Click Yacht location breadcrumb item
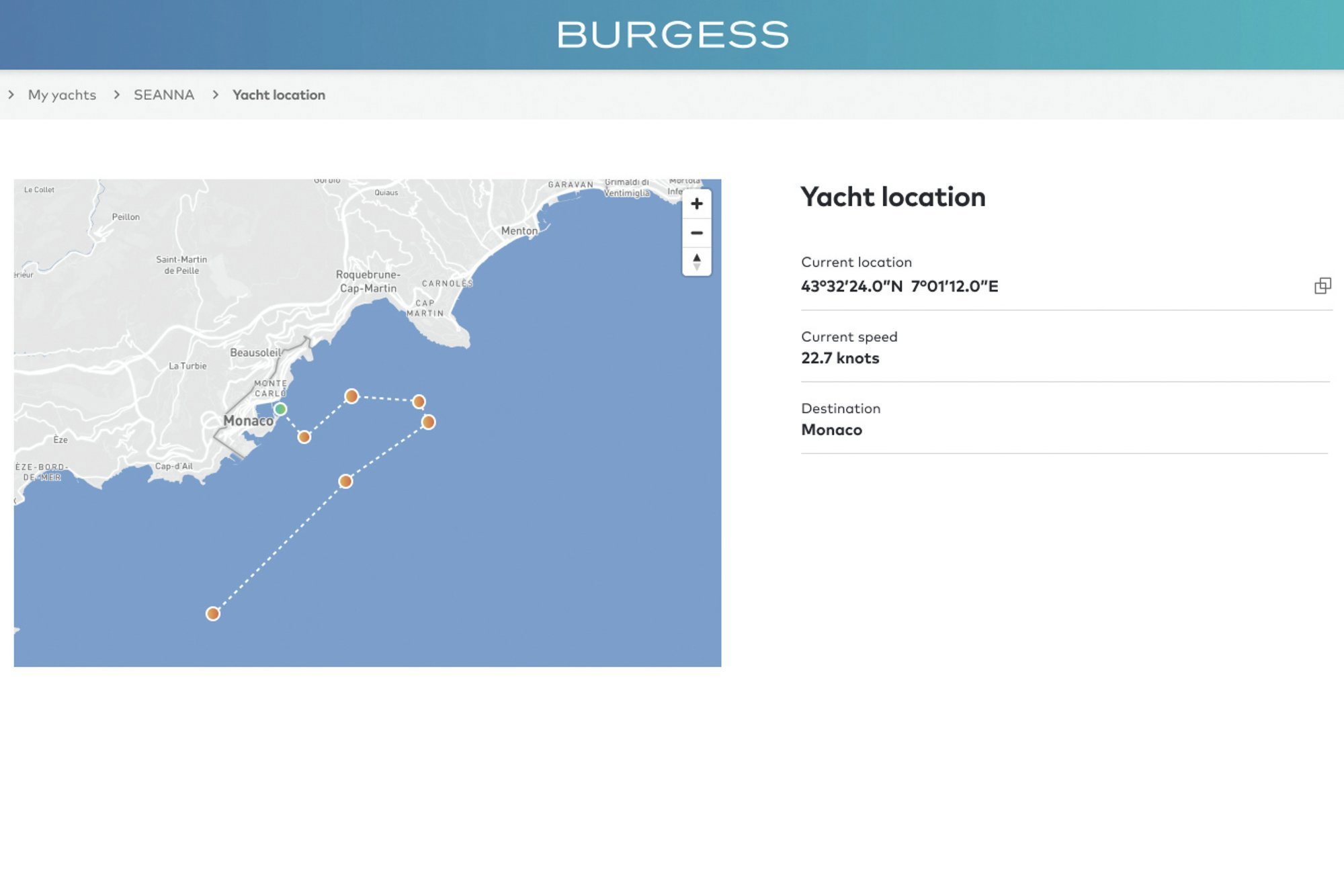Viewport: 1344px width, 896px height. [x=279, y=95]
